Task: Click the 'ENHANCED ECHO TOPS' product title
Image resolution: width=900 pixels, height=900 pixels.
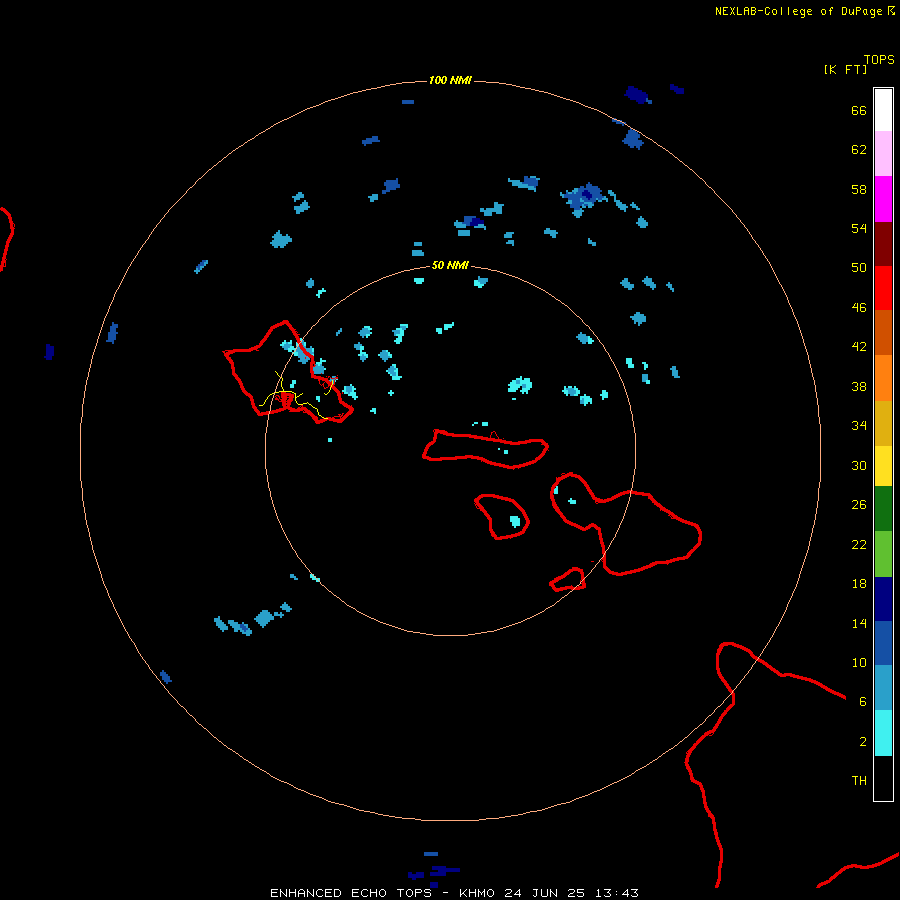Action: (x=351, y=893)
